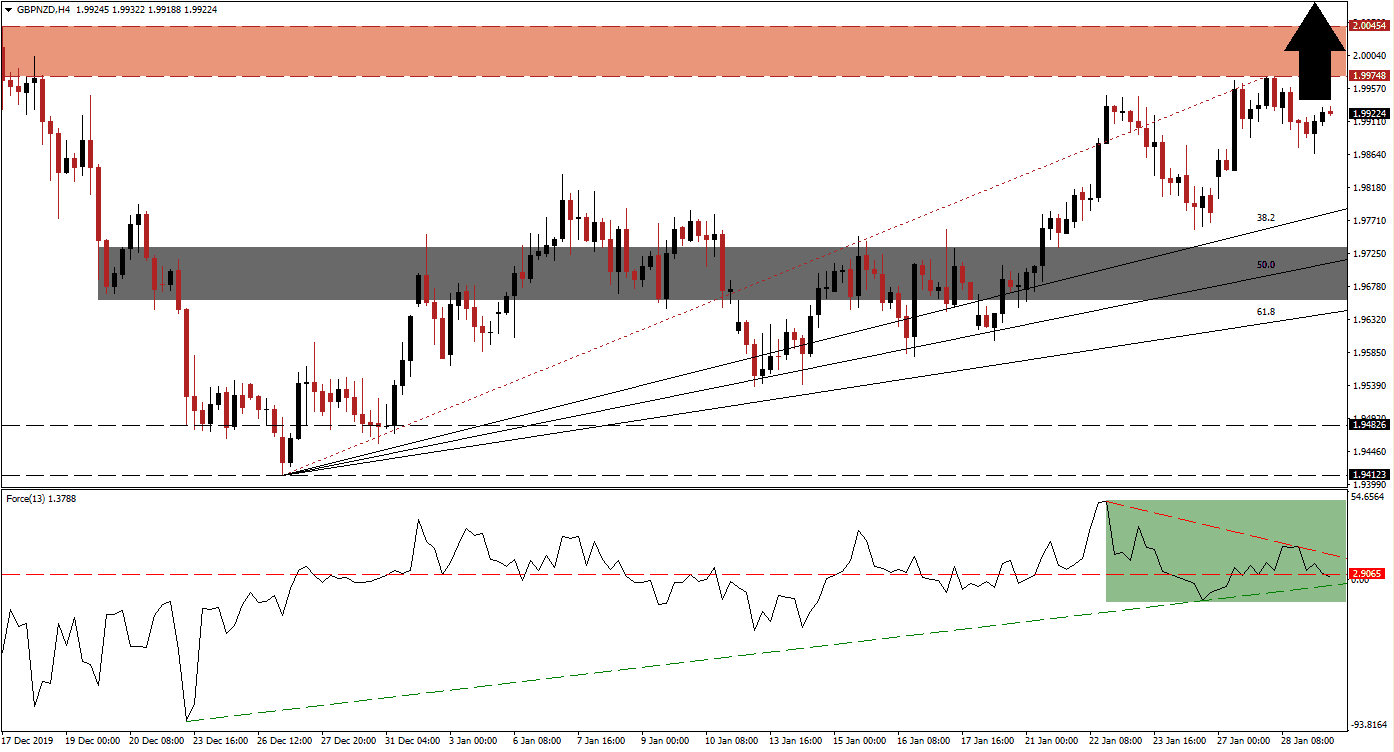Select the black 1.99224 current price tag
The width and height of the screenshot is (1394, 752).
(x=1369, y=114)
